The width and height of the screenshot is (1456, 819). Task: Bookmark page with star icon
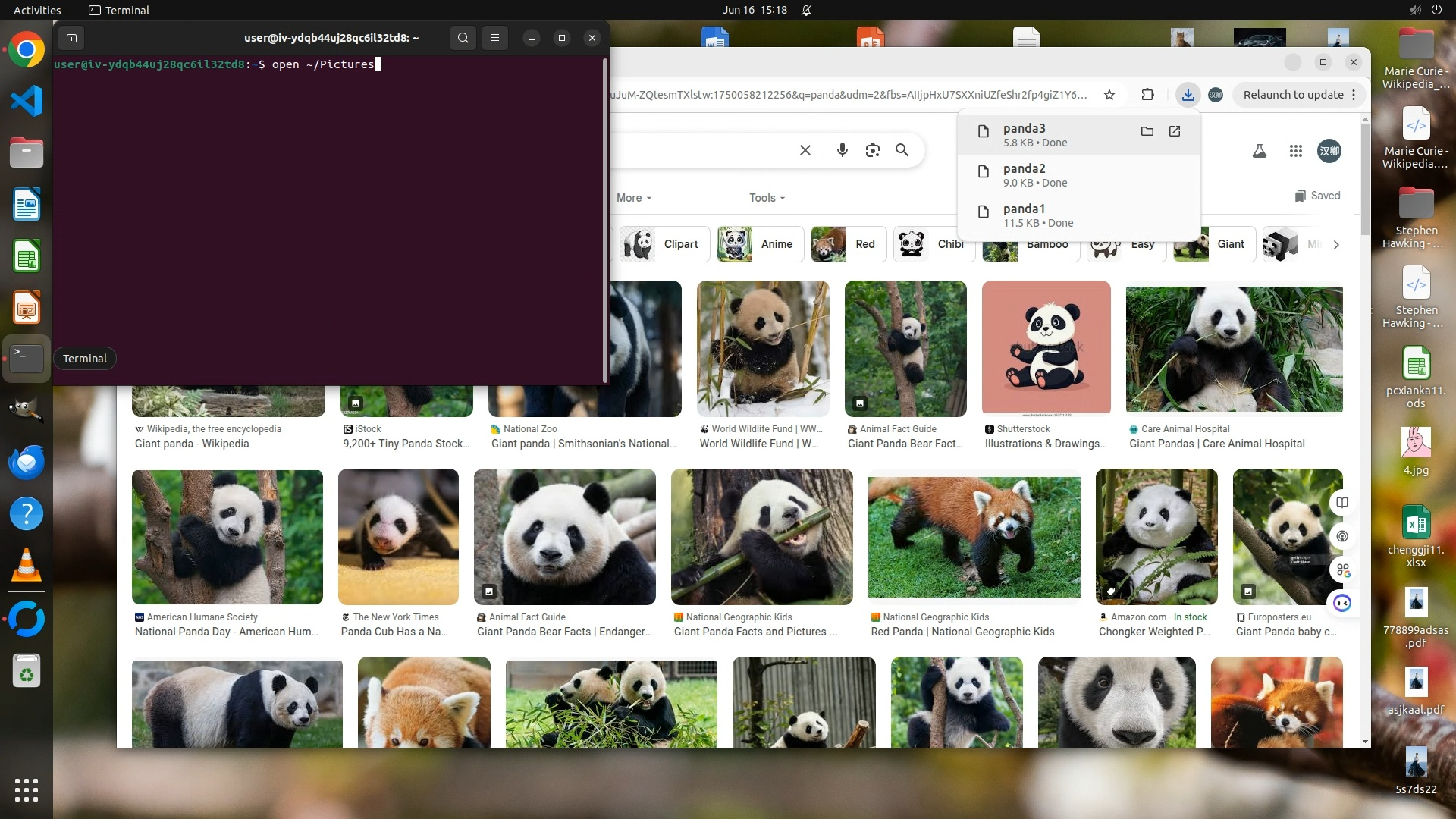tap(1109, 95)
